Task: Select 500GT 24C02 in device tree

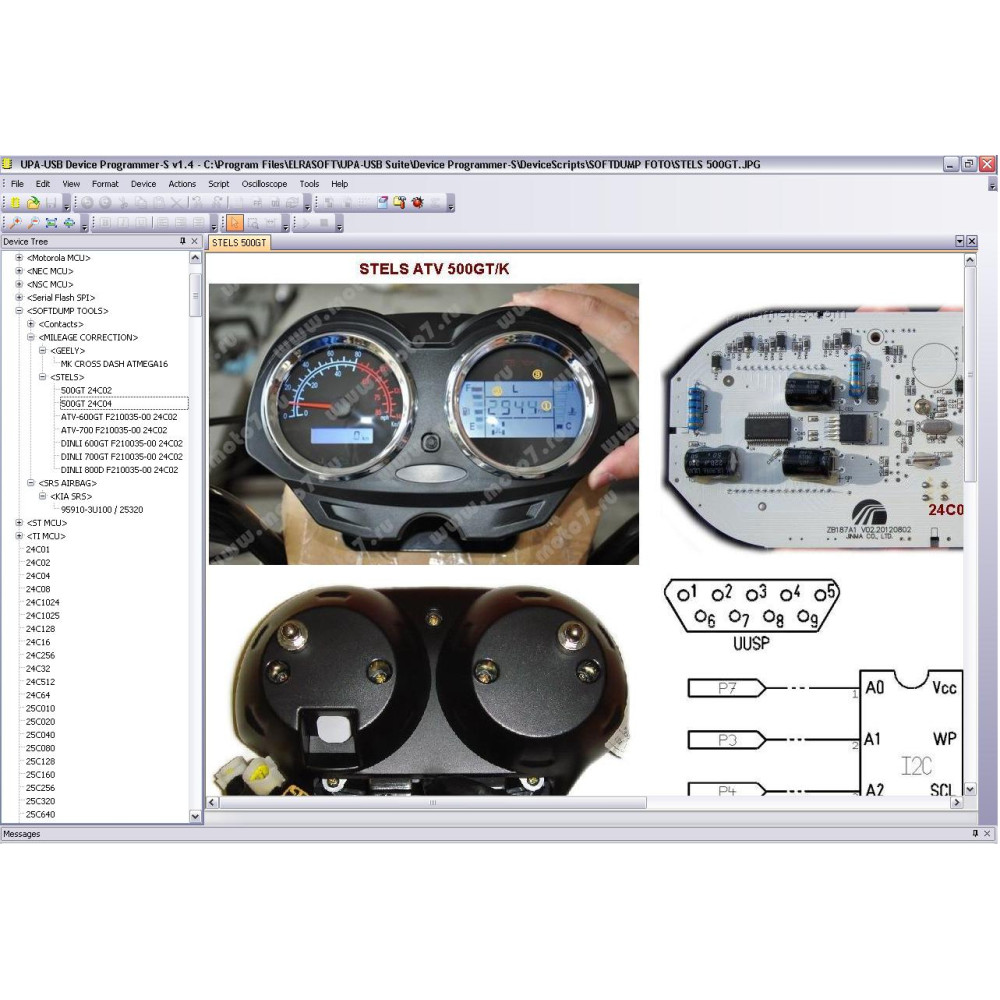Action: click(86, 390)
